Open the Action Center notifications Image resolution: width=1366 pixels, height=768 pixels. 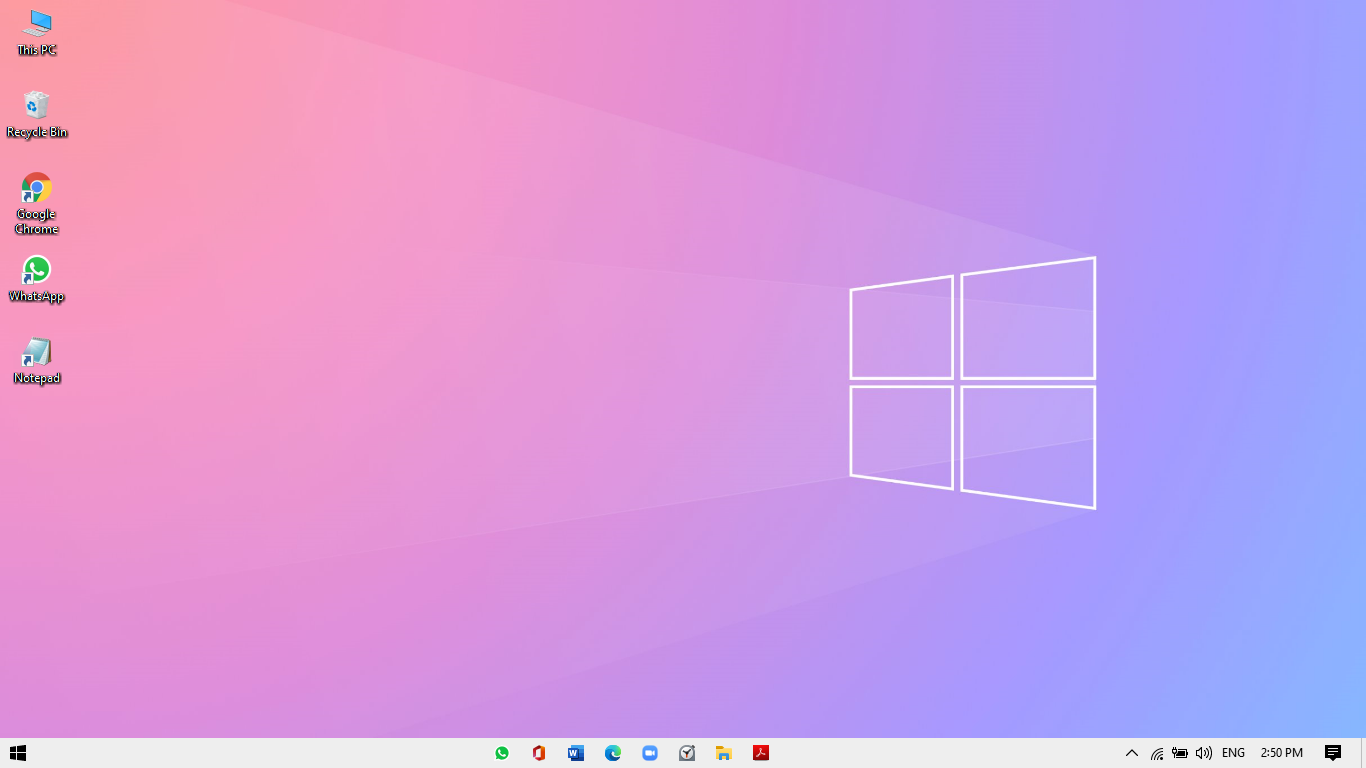pyautogui.click(x=1333, y=753)
